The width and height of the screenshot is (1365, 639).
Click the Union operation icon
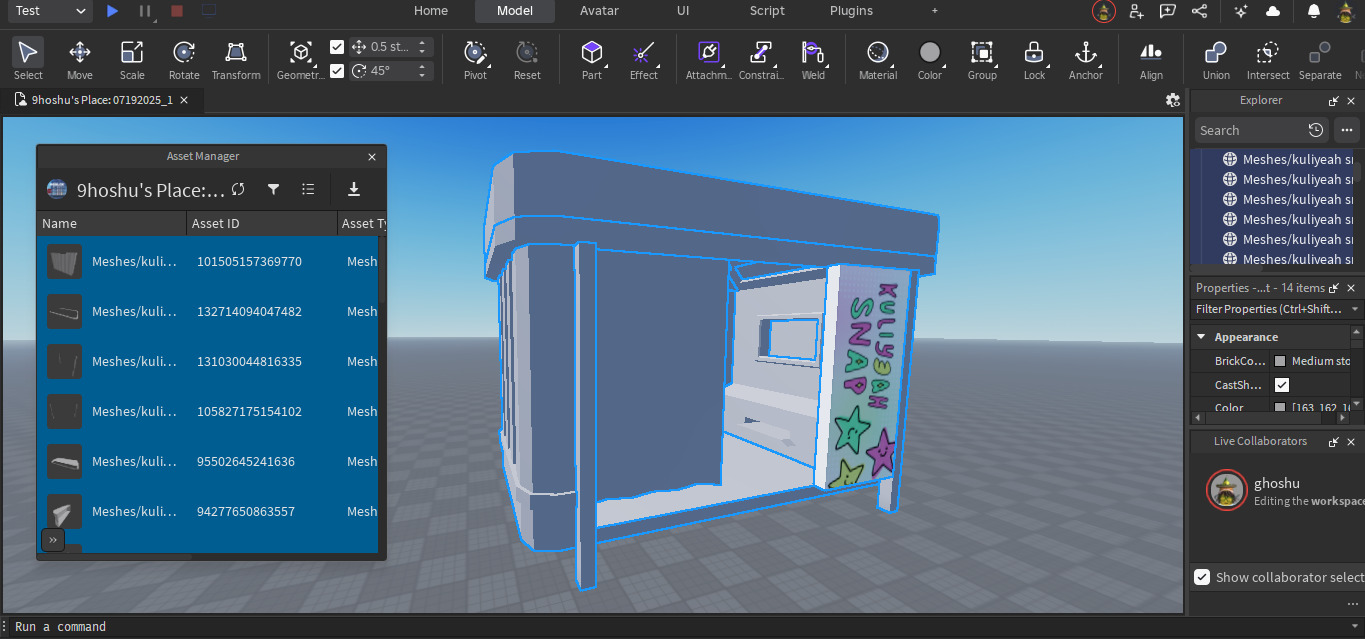pyautogui.click(x=1216, y=59)
